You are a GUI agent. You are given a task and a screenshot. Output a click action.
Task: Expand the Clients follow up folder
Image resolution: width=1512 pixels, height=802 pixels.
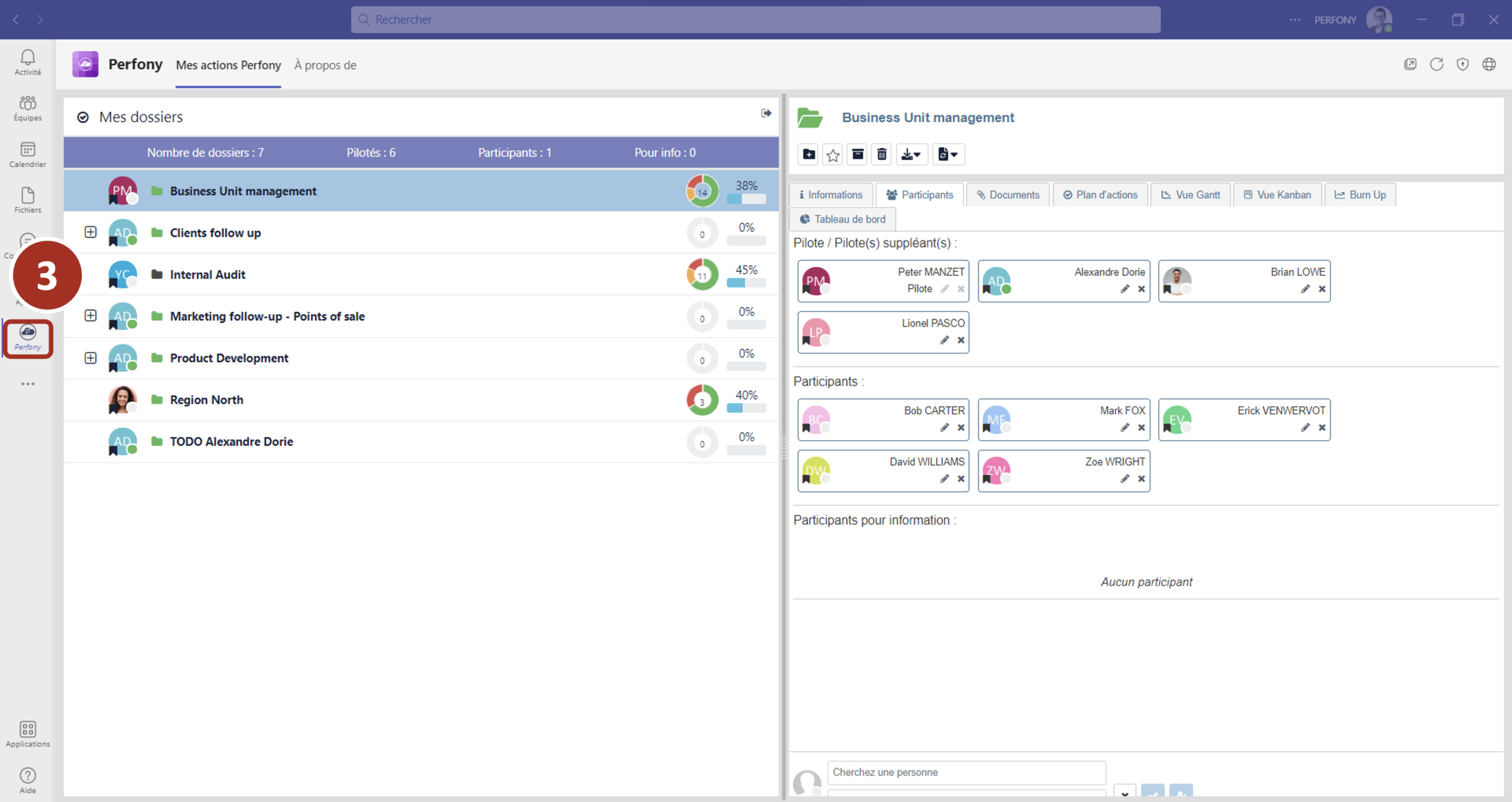point(90,233)
